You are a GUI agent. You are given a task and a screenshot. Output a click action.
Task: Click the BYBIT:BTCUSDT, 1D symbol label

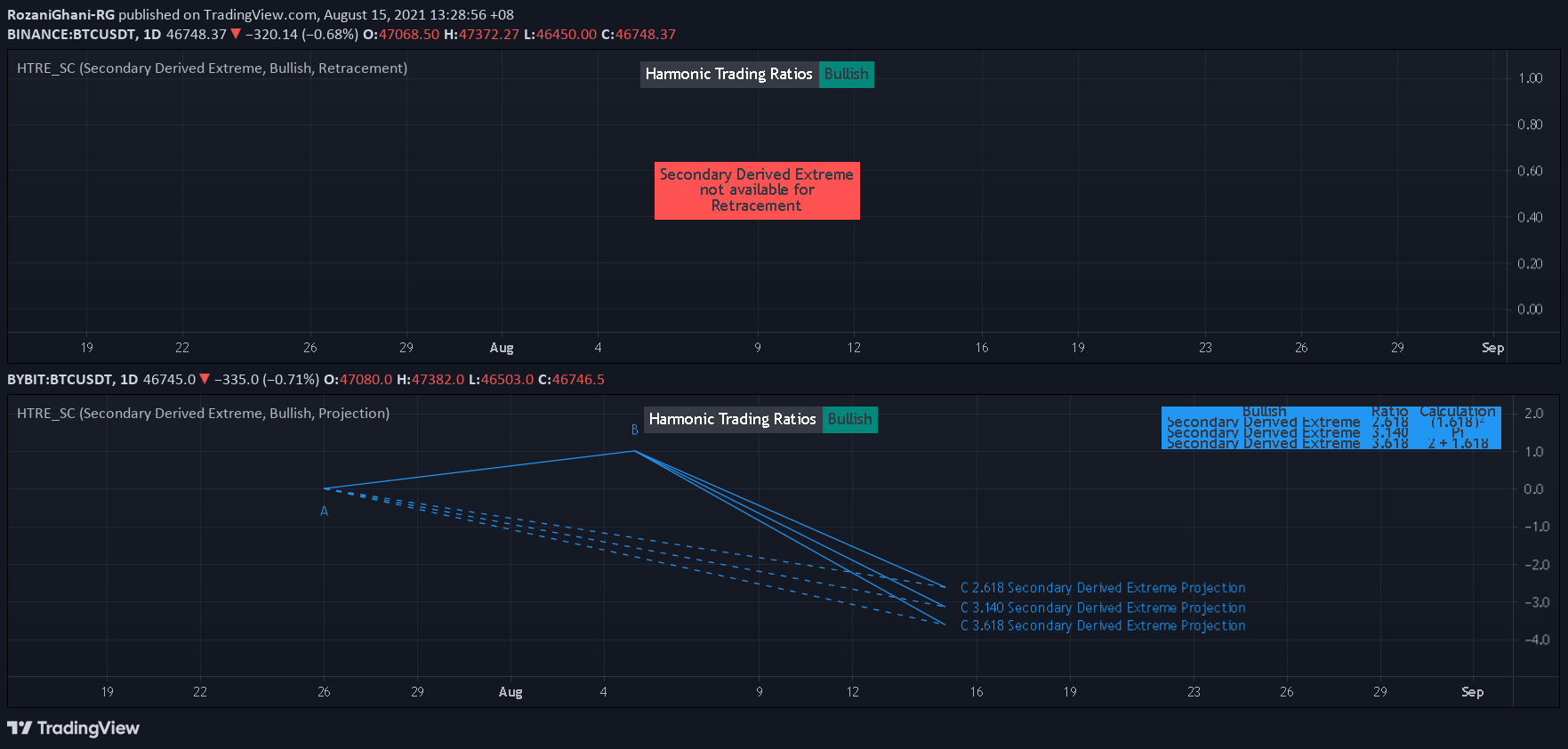[73, 380]
